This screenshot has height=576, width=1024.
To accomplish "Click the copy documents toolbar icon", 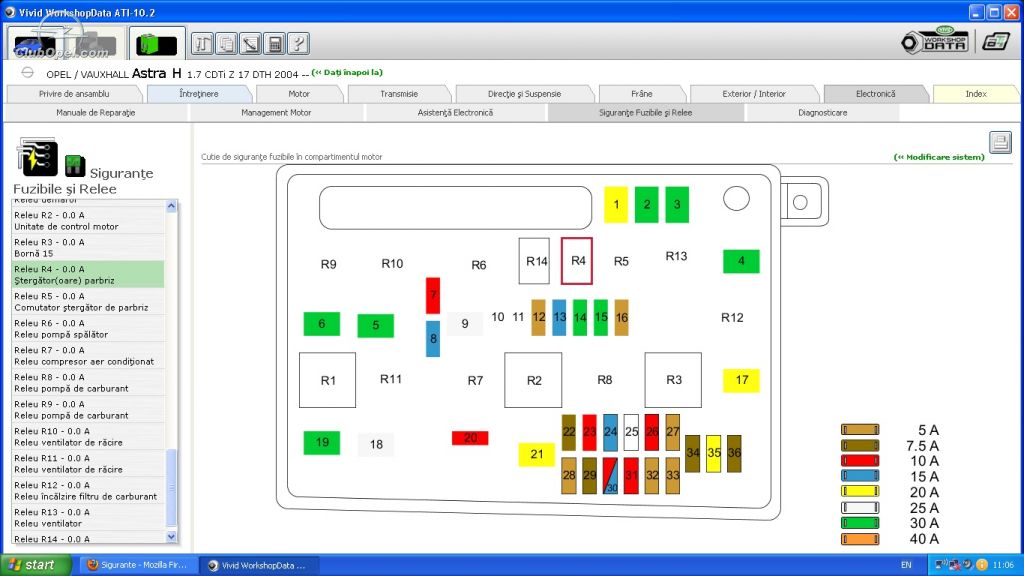I will (227, 44).
